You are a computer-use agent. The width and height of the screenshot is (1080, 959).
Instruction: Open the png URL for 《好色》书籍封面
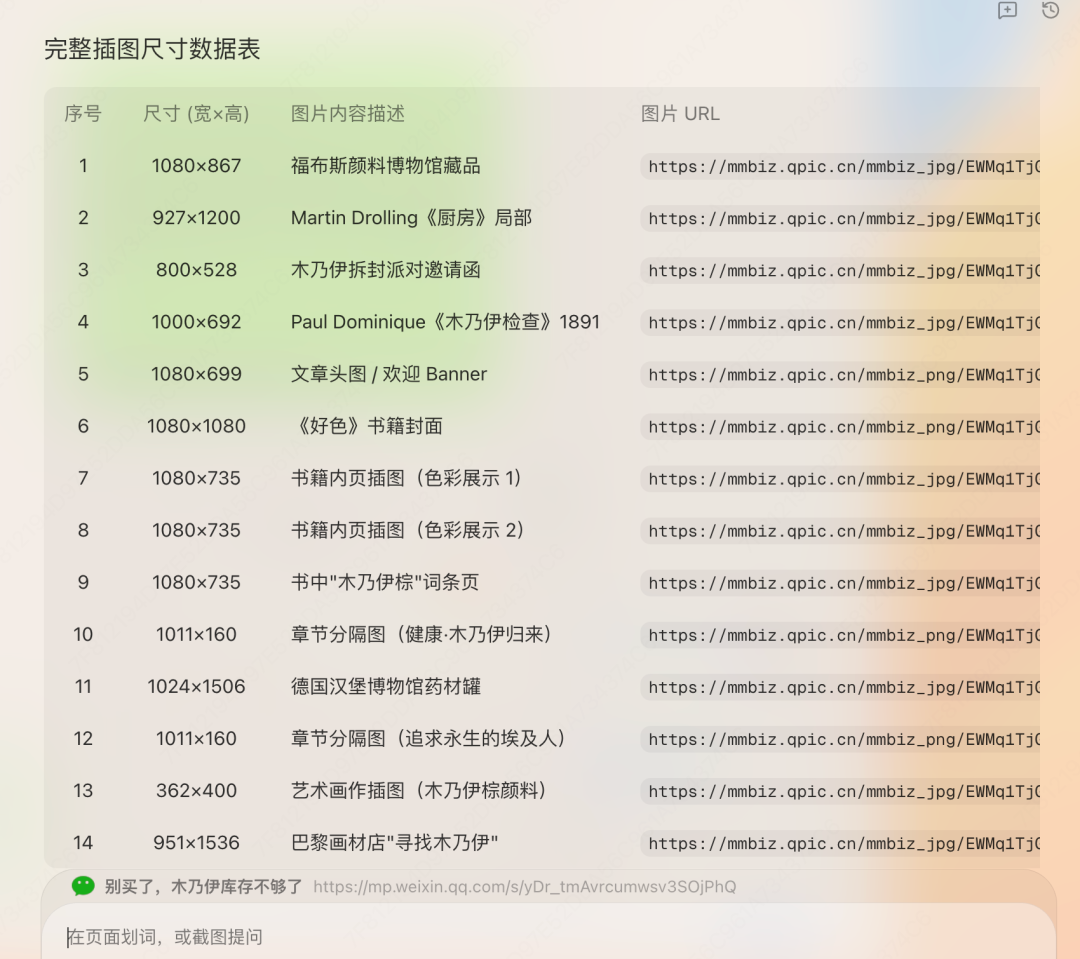click(x=840, y=427)
